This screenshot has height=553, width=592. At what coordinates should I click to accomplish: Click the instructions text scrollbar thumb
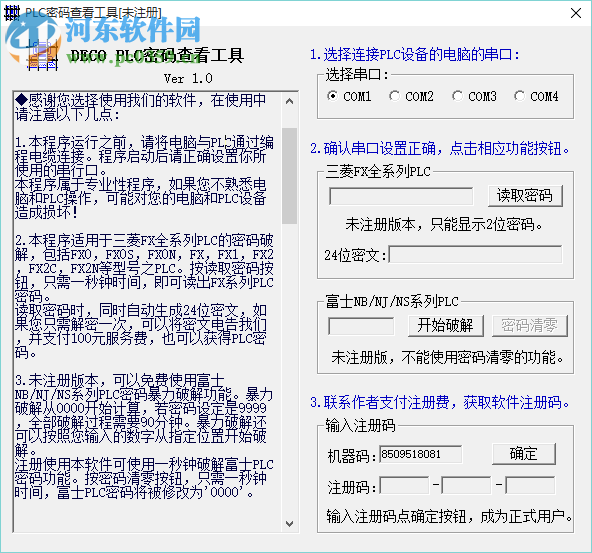[x=290, y=176]
